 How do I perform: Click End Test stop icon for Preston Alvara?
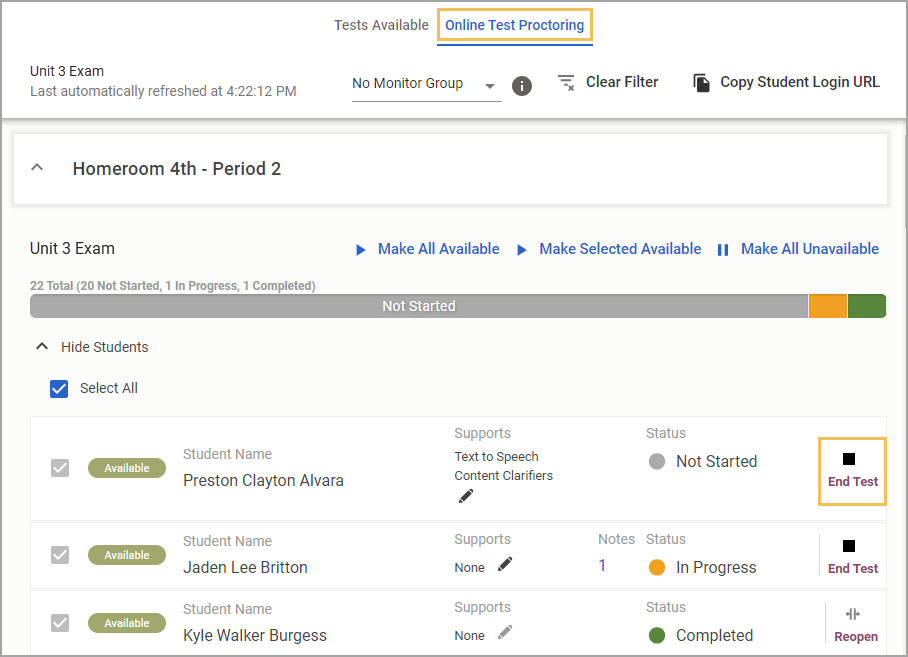(x=849, y=459)
